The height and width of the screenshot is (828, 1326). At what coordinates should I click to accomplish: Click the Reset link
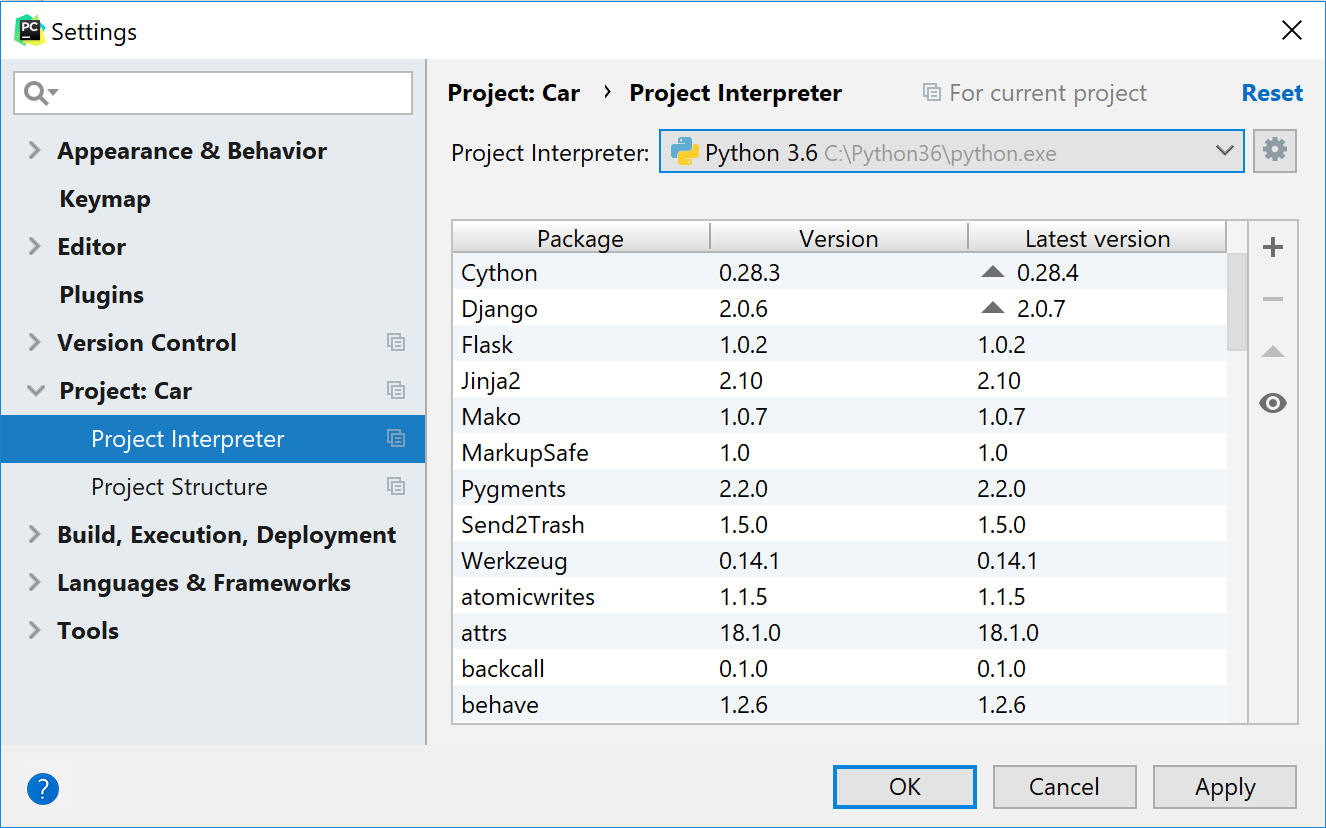[x=1272, y=93]
